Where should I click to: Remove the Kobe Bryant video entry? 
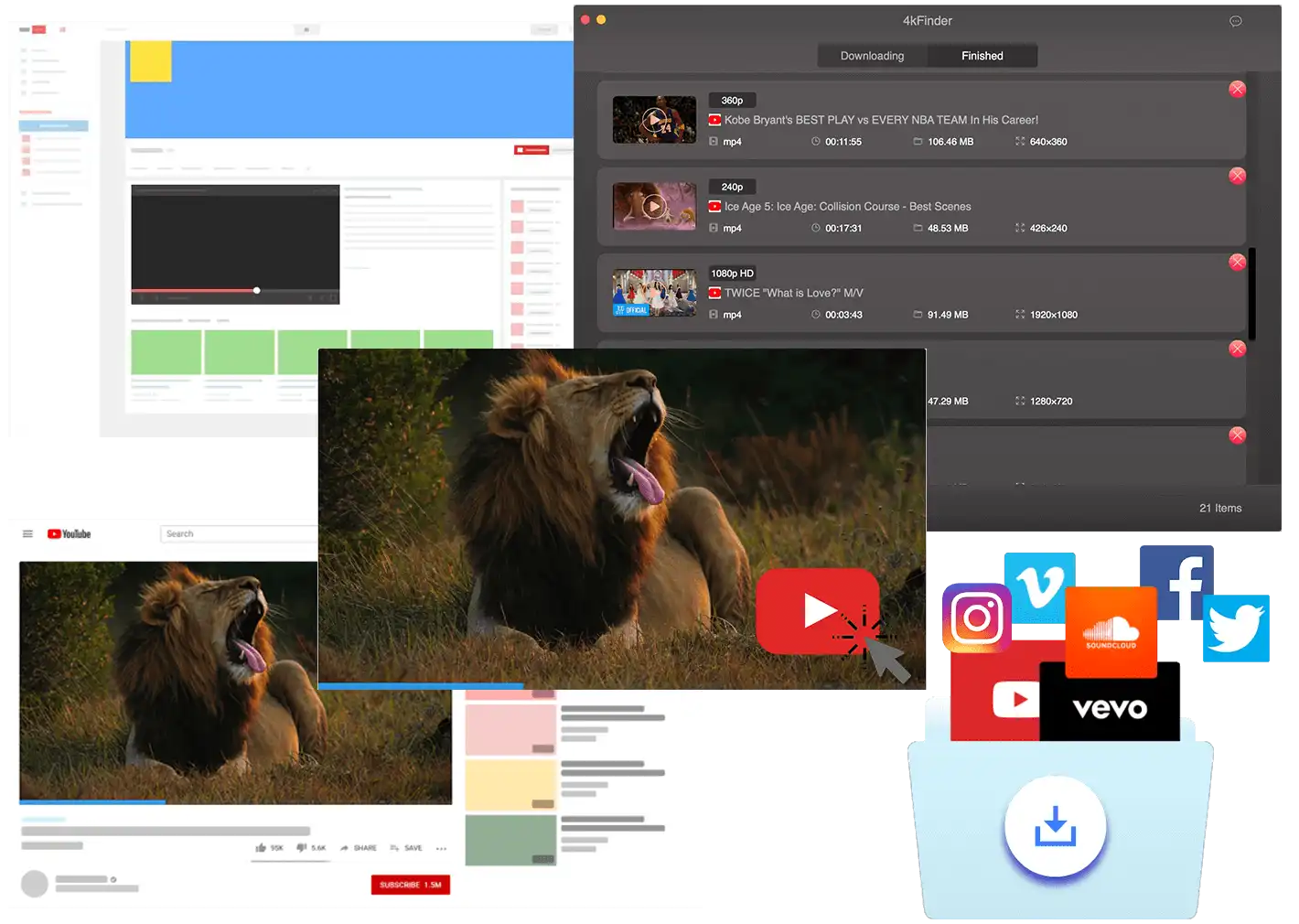coord(1237,89)
